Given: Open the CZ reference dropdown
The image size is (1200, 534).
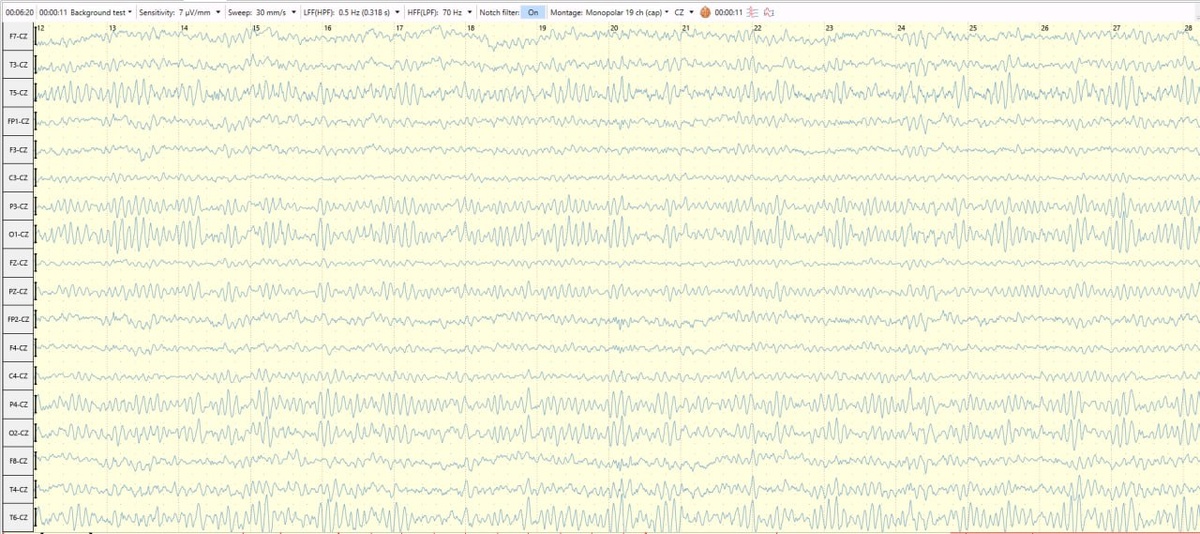Looking at the screenshot, I should [x=685, y=12].
